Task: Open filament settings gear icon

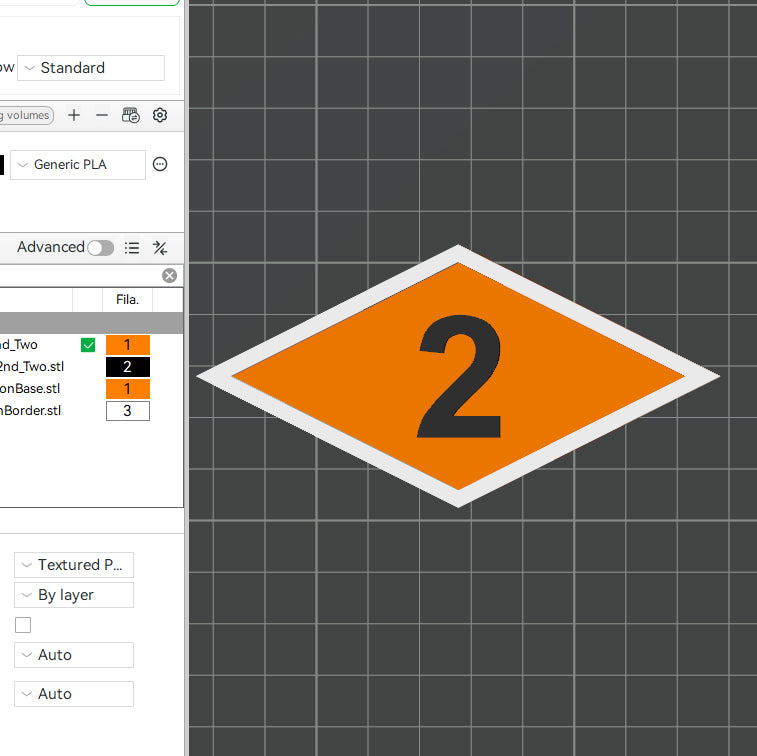Action: (160, 116)
